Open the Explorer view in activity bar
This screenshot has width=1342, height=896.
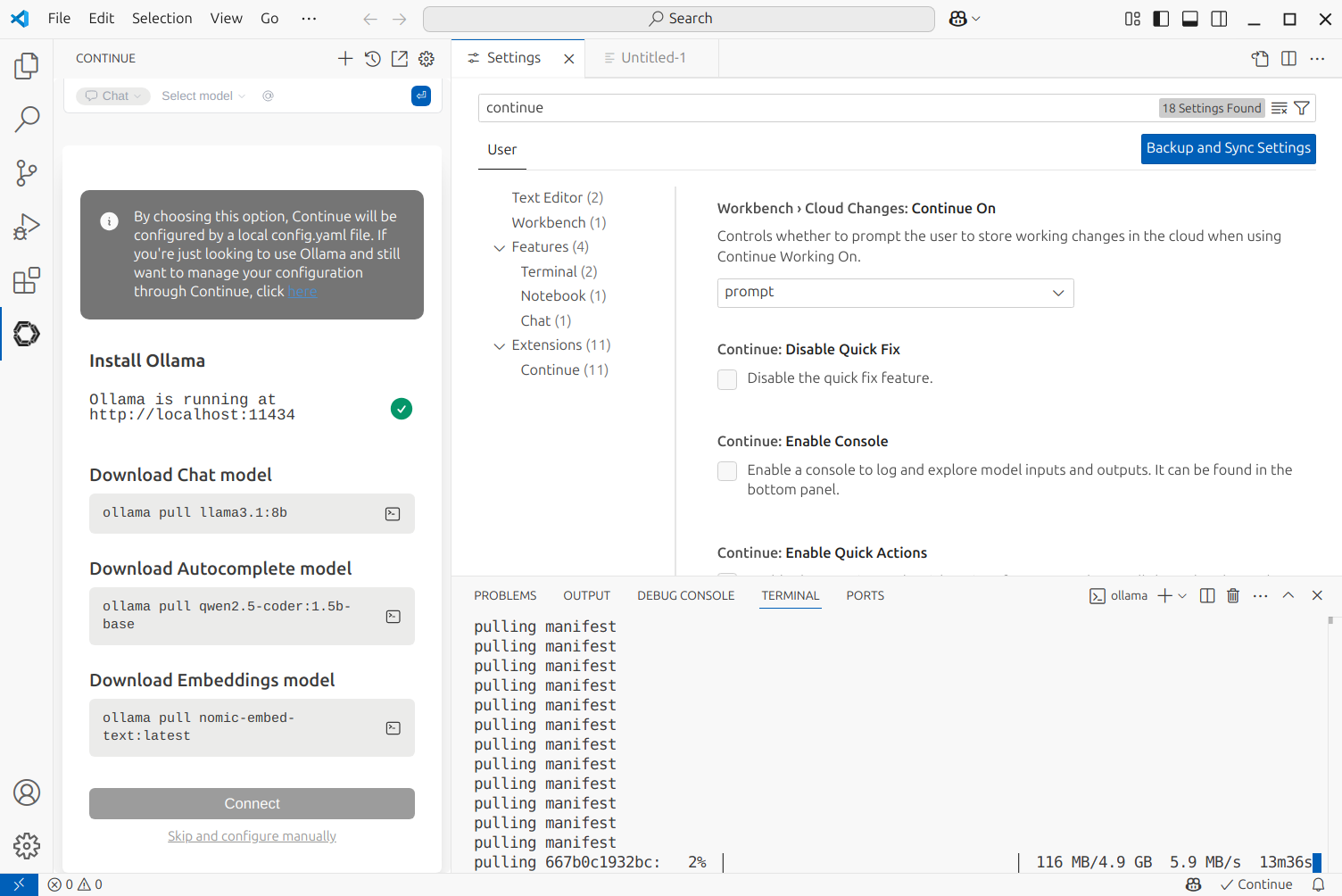[x=27, y=65]
